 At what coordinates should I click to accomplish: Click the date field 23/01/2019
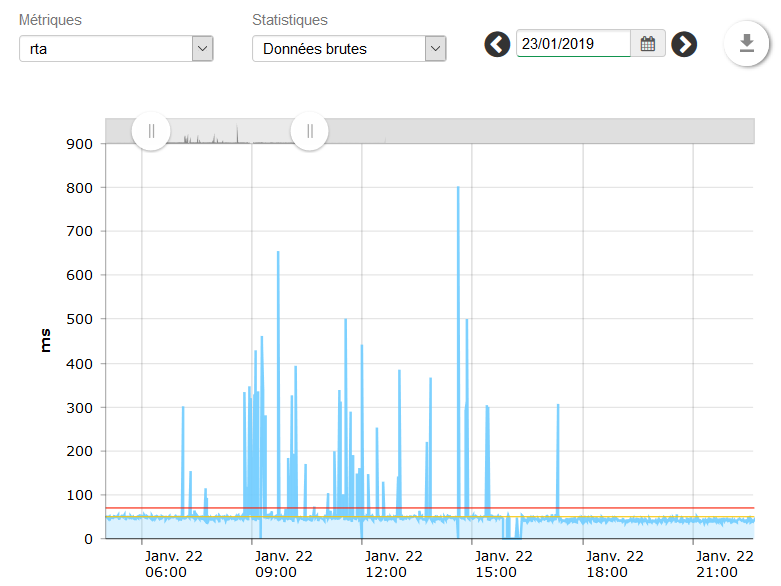(x=573, y=44)
